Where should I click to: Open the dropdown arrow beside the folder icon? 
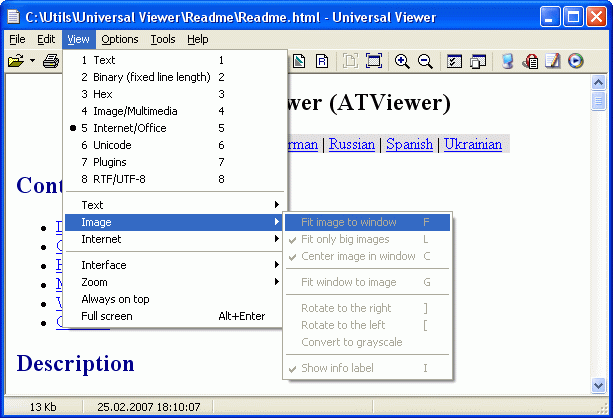click(x=32, y=61)
